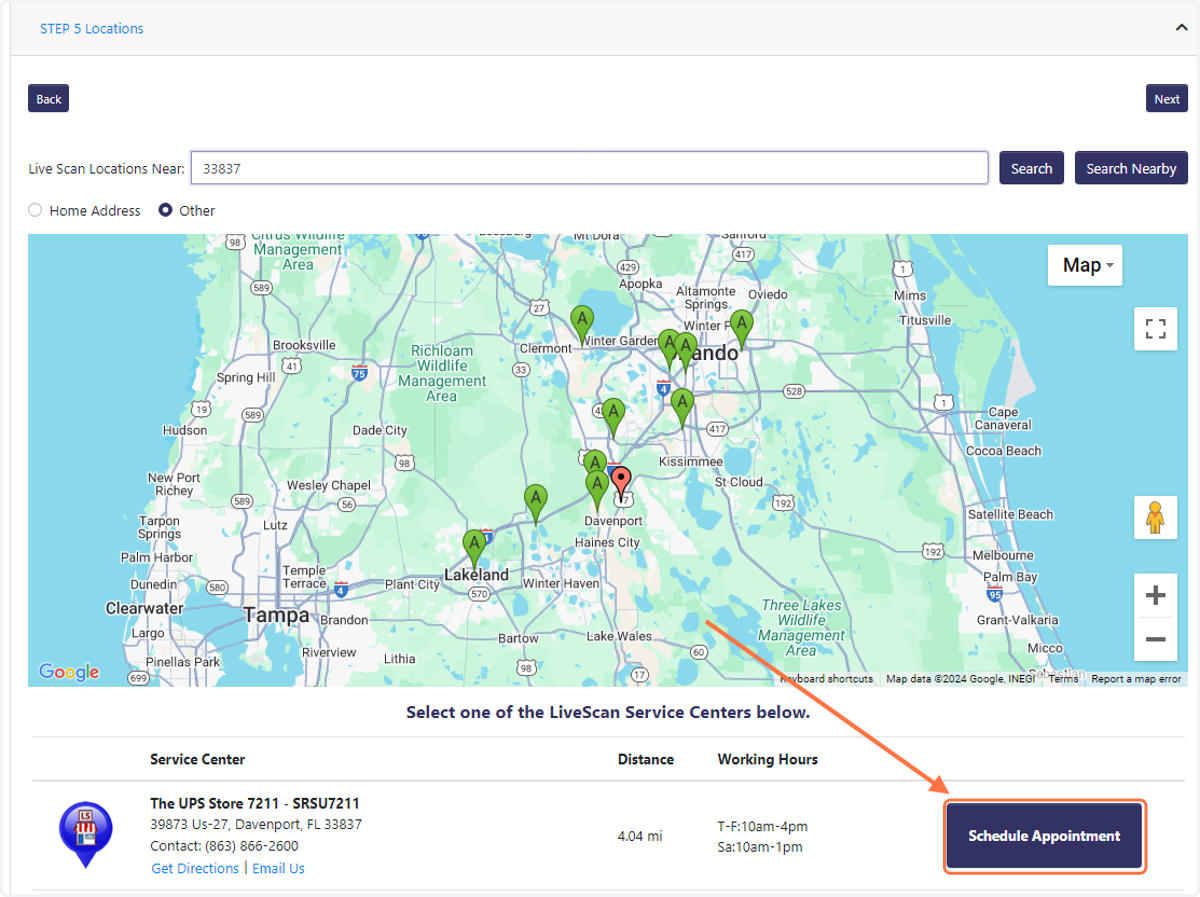Screen dimensions: 1200x897
Task: Click the Street View pegman icon
Action: click(x=1155, y=518)
